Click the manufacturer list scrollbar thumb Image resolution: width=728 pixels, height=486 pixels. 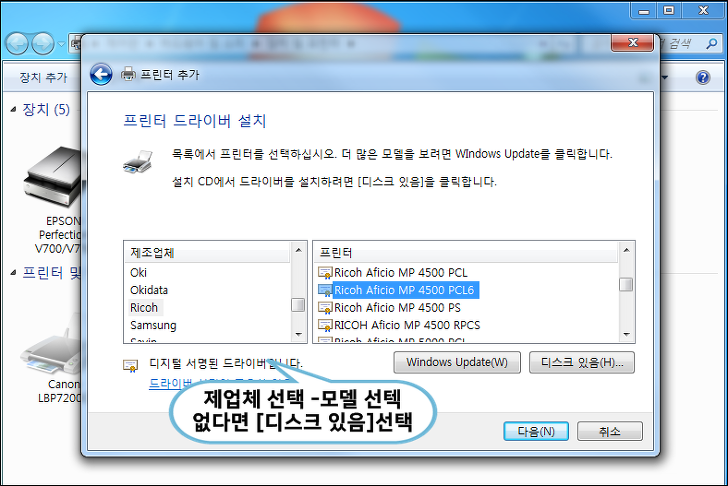point(298,305)
